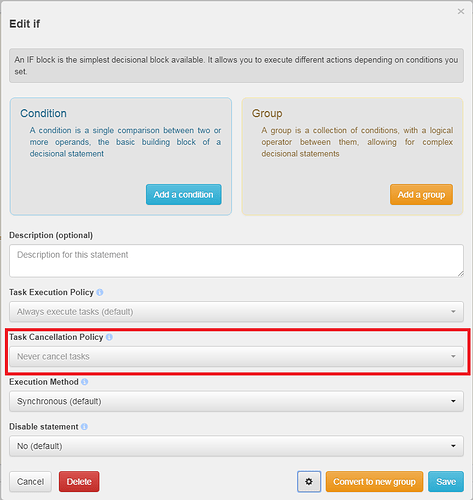Click the textarea resize handle corner

coord(460,274)
